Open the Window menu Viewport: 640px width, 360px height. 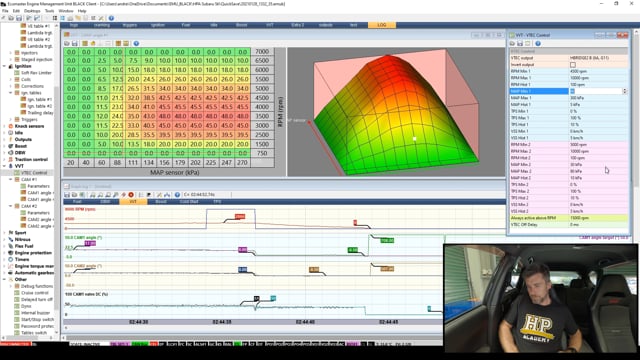(x=66, y=11)
